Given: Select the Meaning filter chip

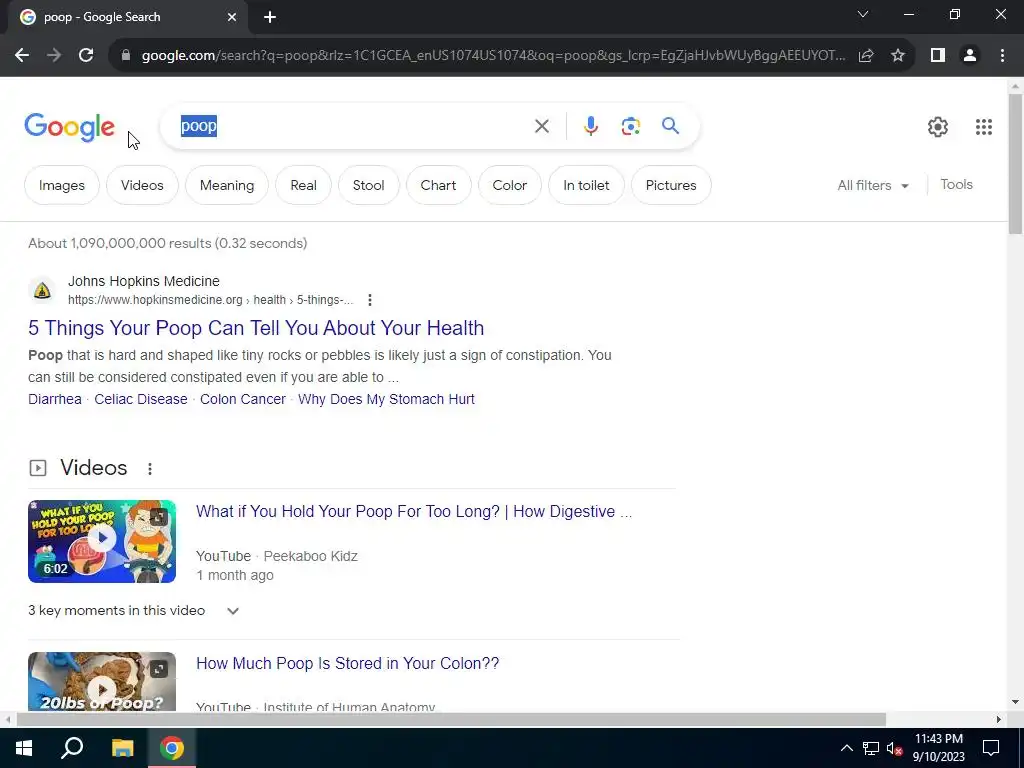Looking at the screenshot, I should pos(227,185).
